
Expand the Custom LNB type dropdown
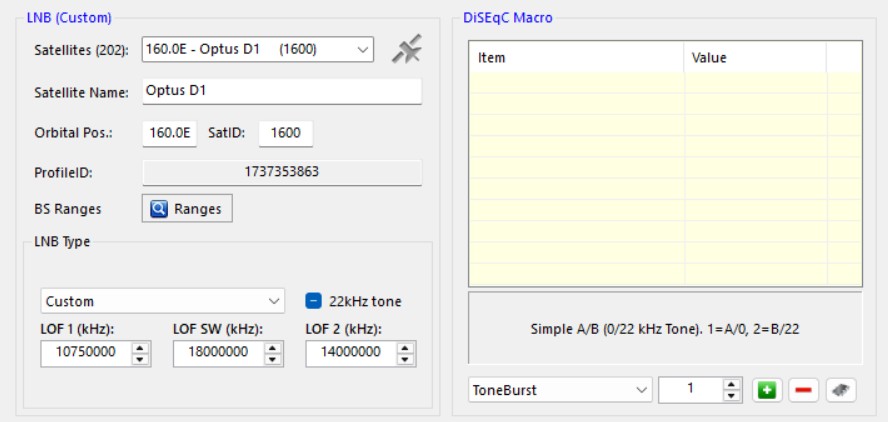coord(275,301)
